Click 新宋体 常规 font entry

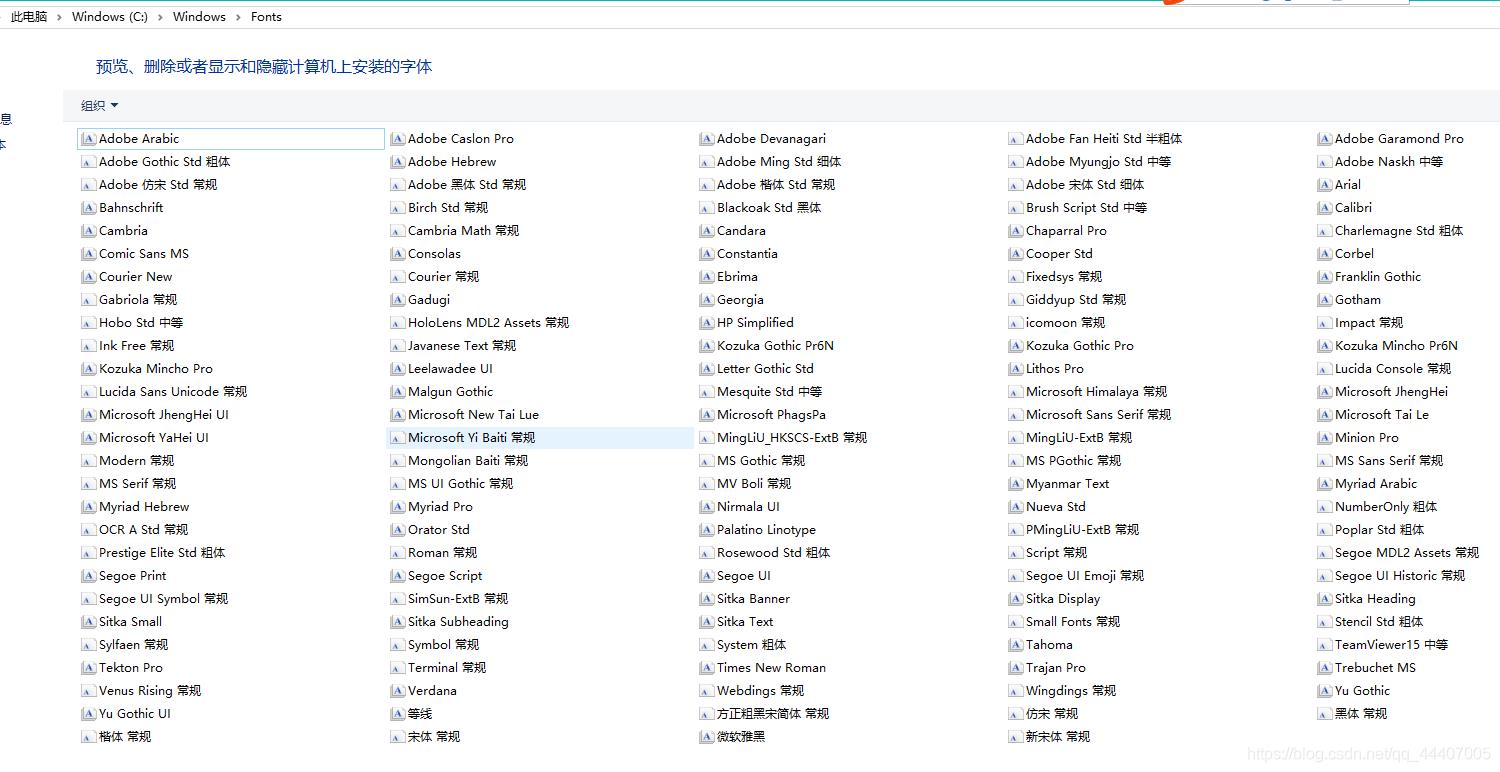pos(1058,737)
